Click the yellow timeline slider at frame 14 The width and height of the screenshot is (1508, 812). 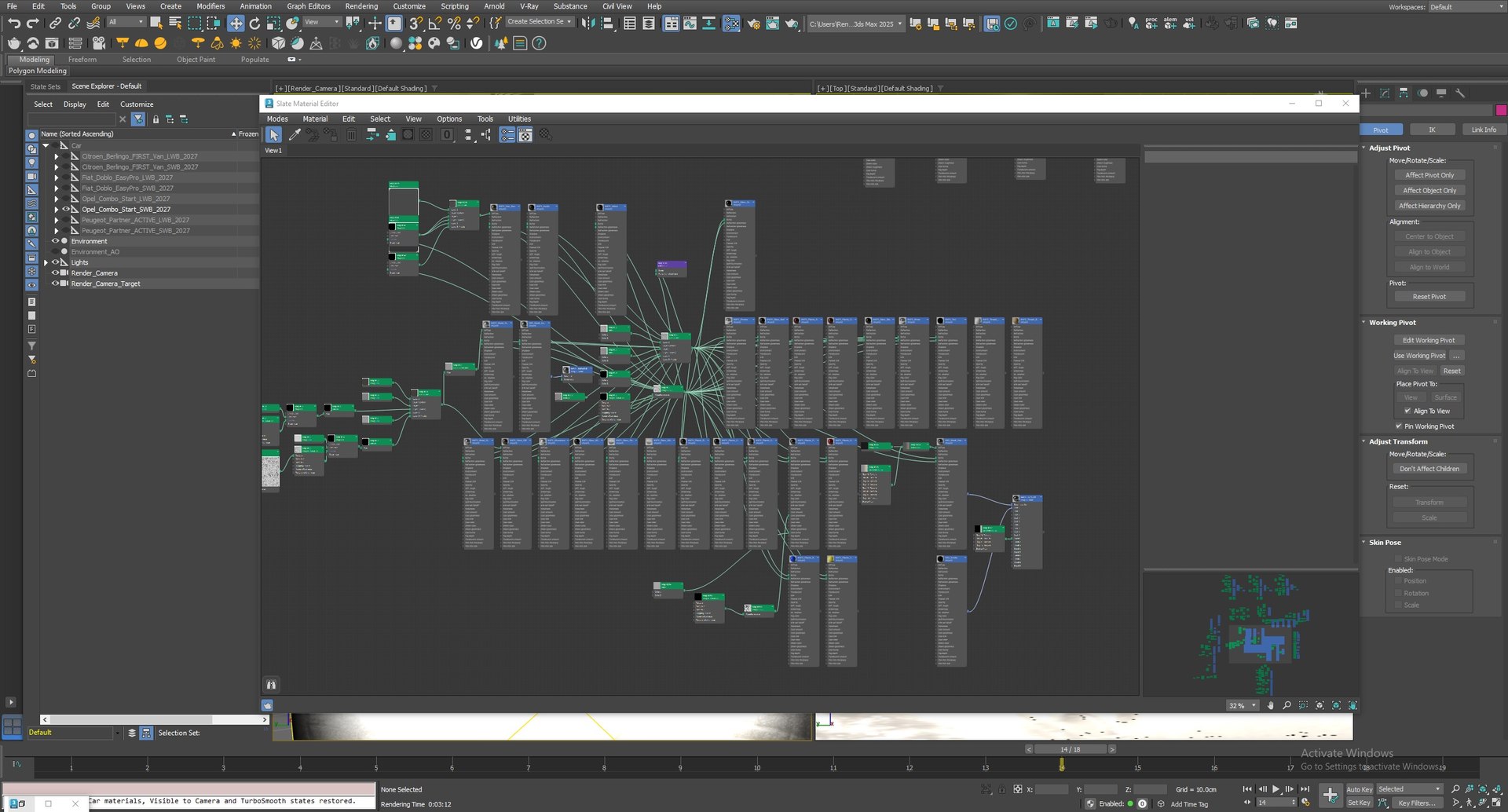coord(1061,764)
